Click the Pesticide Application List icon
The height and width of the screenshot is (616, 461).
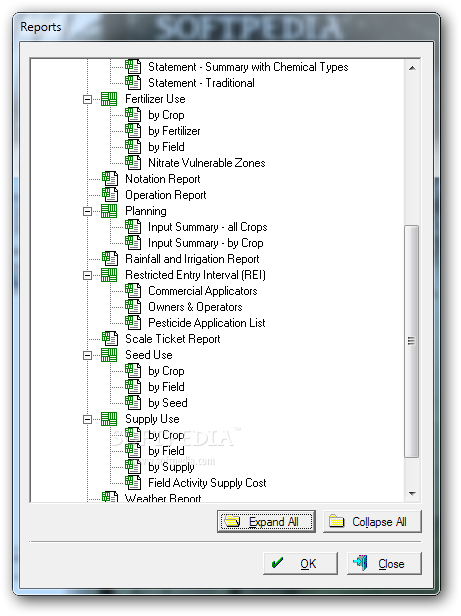coord(133,323)
